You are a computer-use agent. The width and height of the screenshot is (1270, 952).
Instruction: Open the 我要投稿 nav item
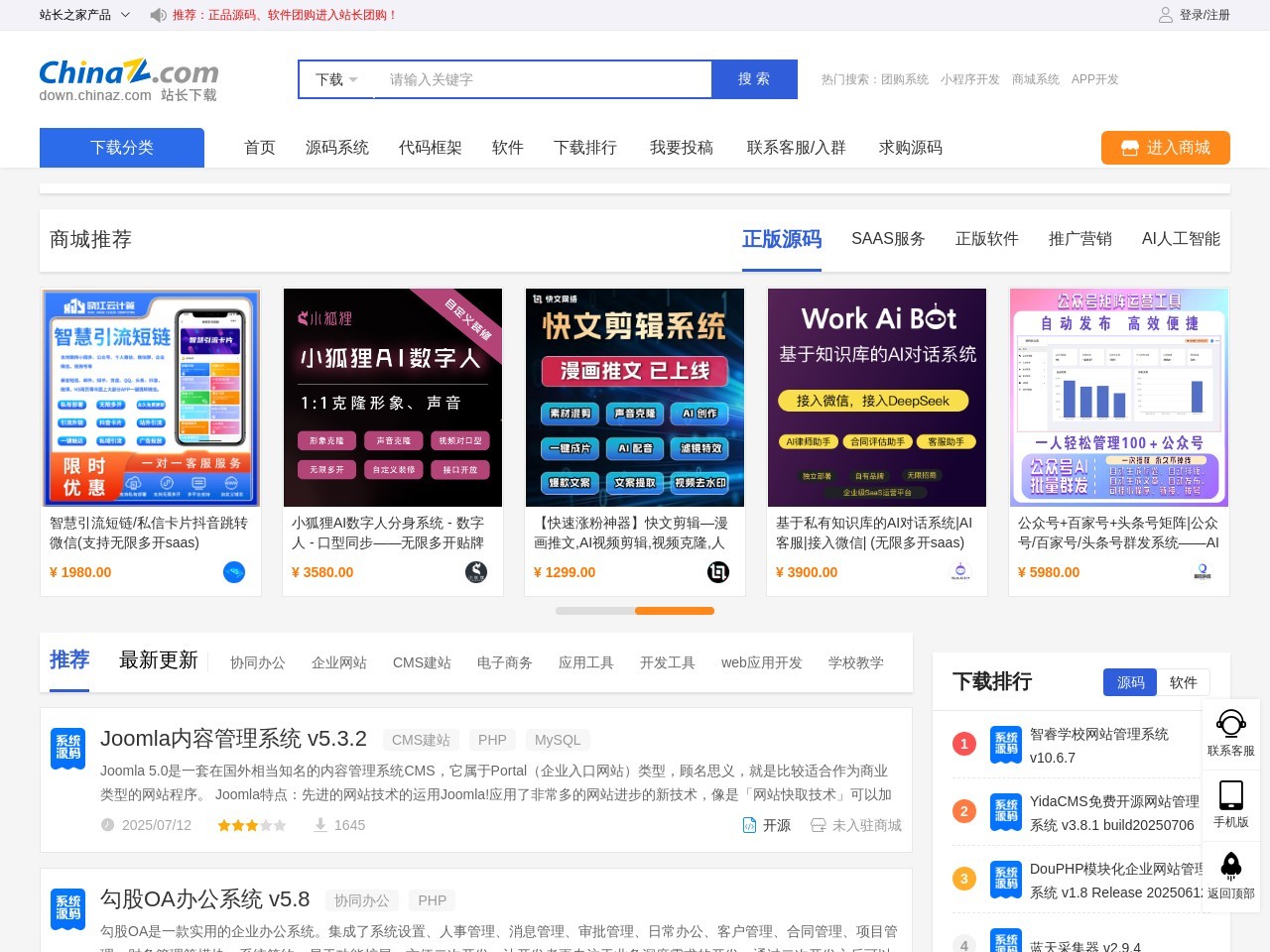click(x=682, y=148)
